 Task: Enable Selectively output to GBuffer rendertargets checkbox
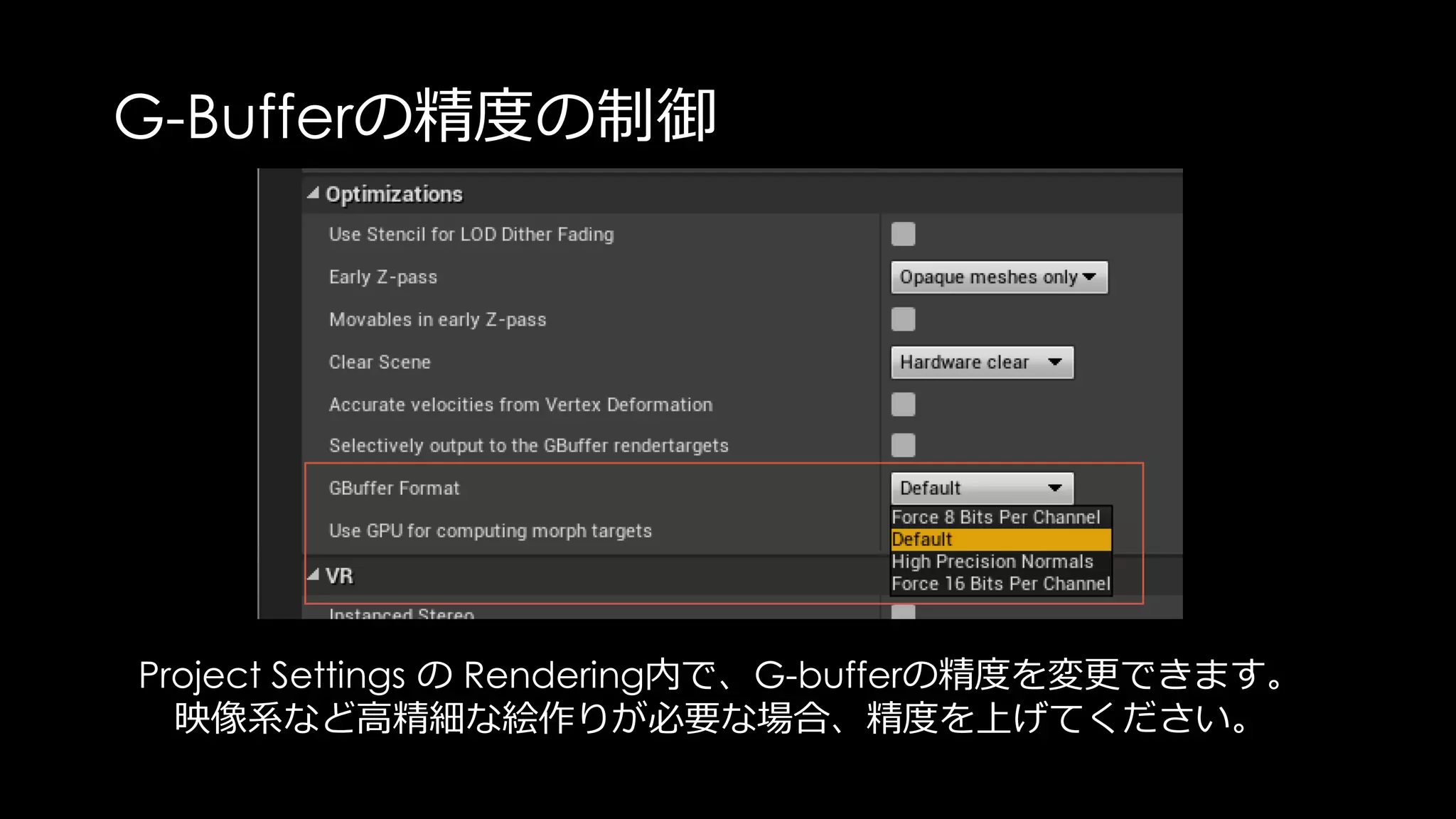coord(903,446)
